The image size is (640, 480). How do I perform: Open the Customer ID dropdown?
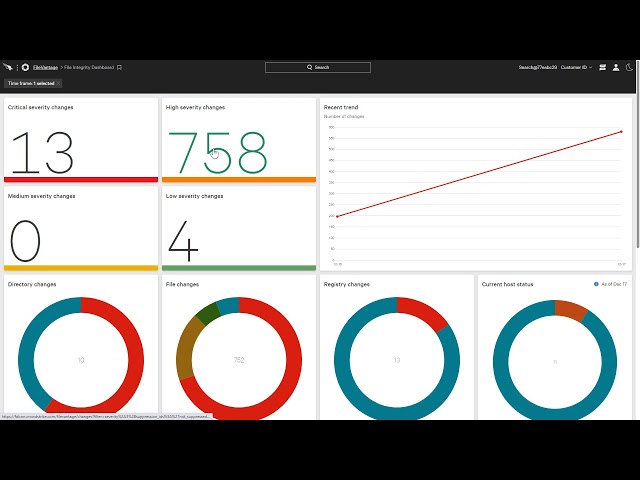(x=576, y=67)
